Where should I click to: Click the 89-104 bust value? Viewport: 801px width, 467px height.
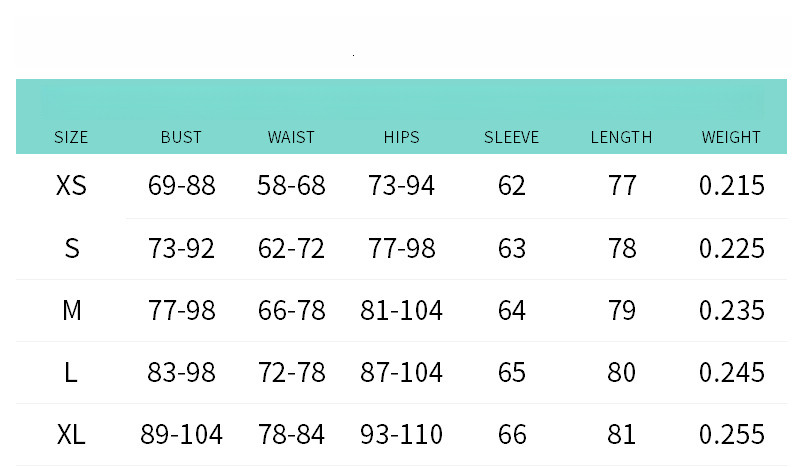click(x=181, y=435)
